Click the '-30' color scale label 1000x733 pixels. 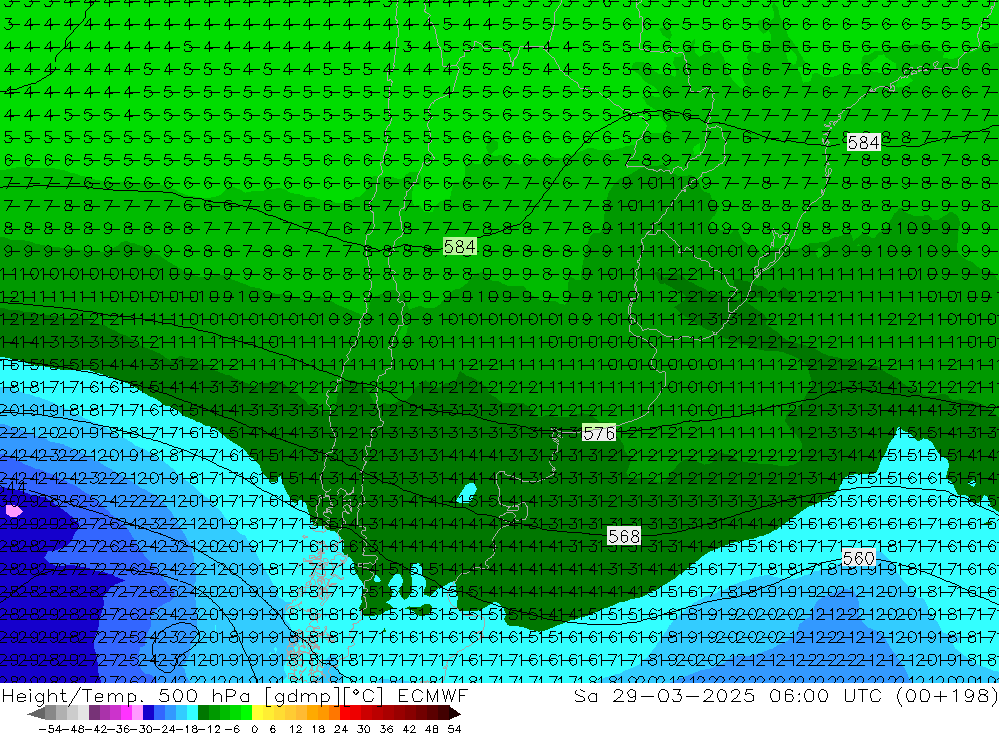(x=142, y=729)
